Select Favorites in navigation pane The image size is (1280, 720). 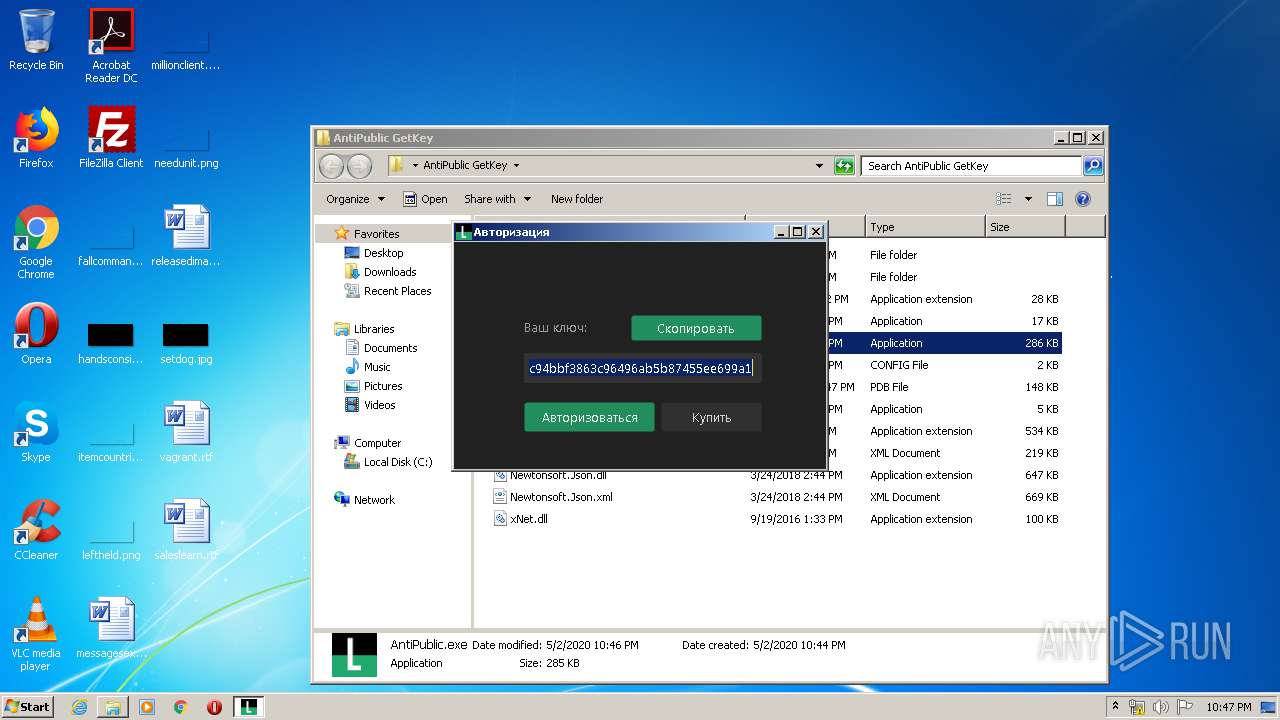coord(377,233)
